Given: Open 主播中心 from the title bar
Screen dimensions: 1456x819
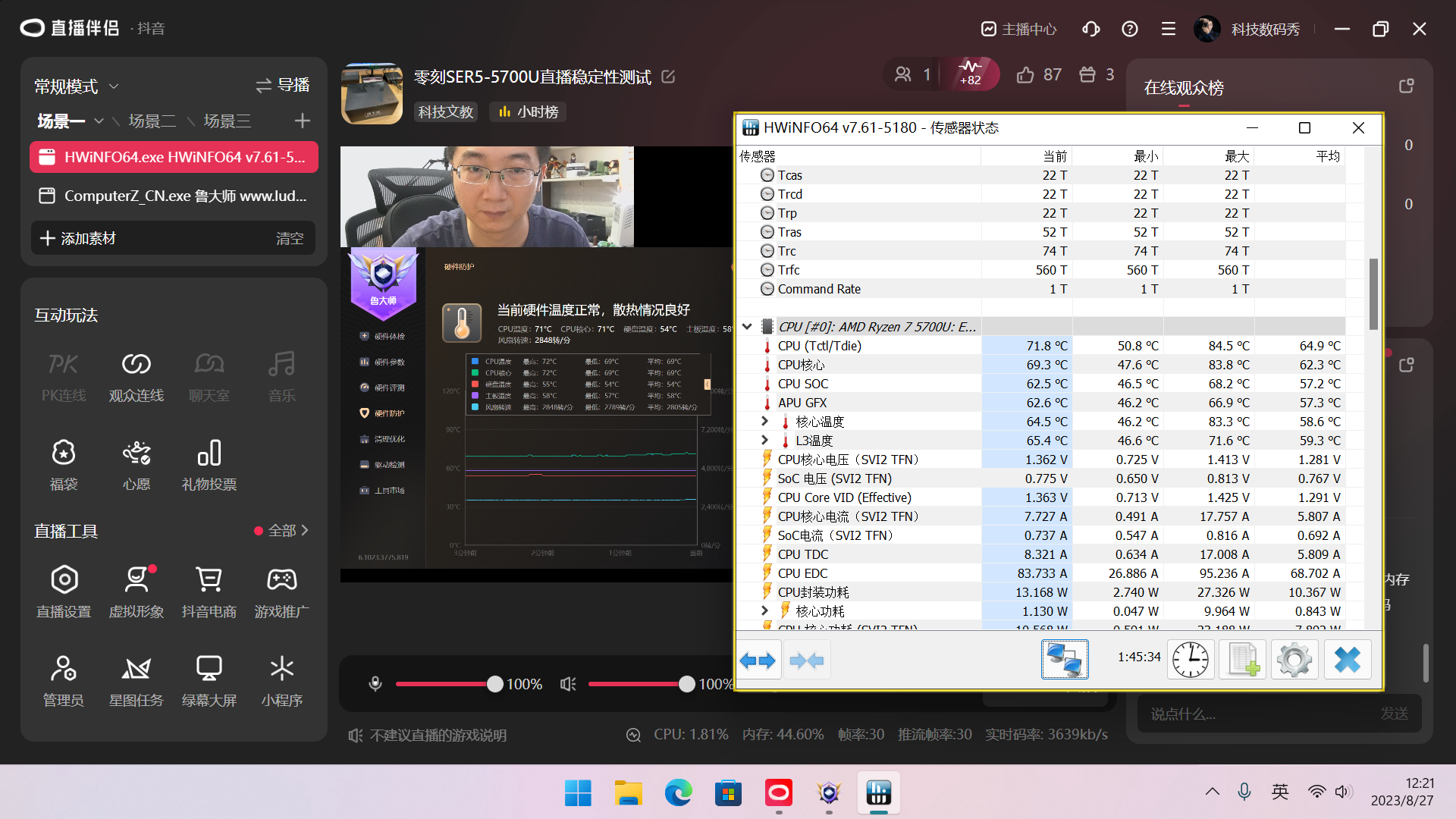Looking at the screenshot, I should (1018, 29).
